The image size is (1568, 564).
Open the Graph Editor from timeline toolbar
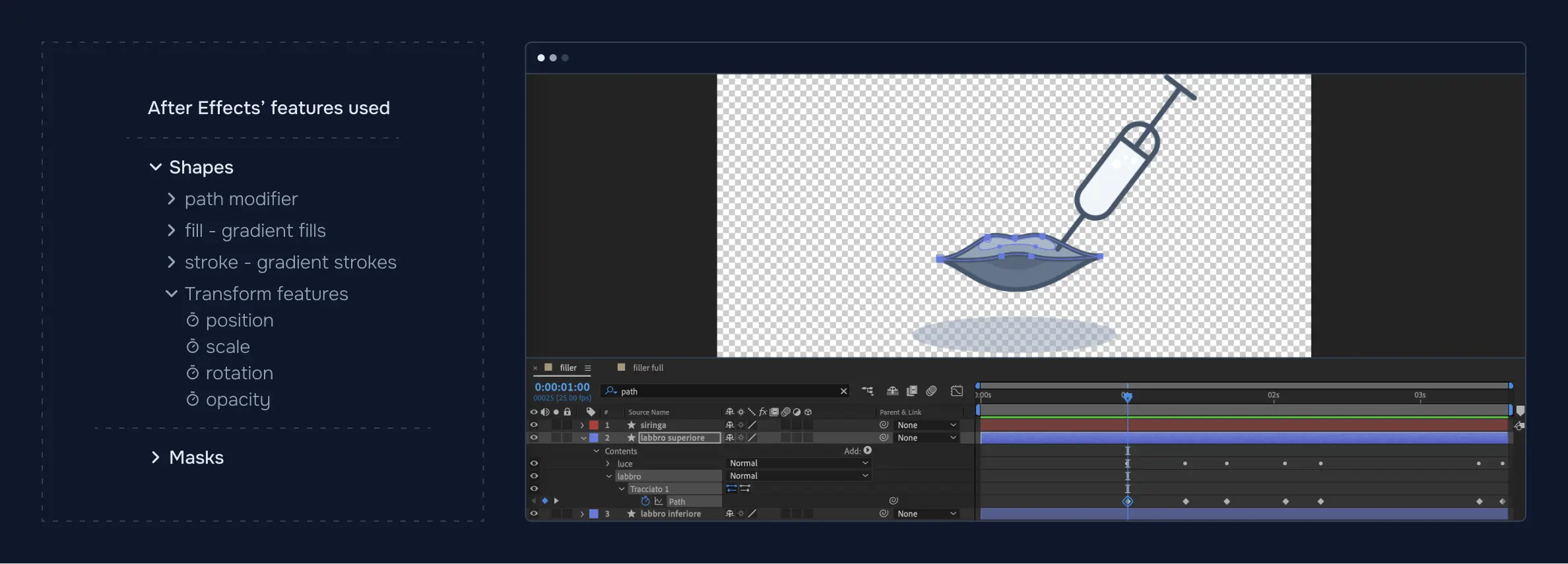point(956,391)
